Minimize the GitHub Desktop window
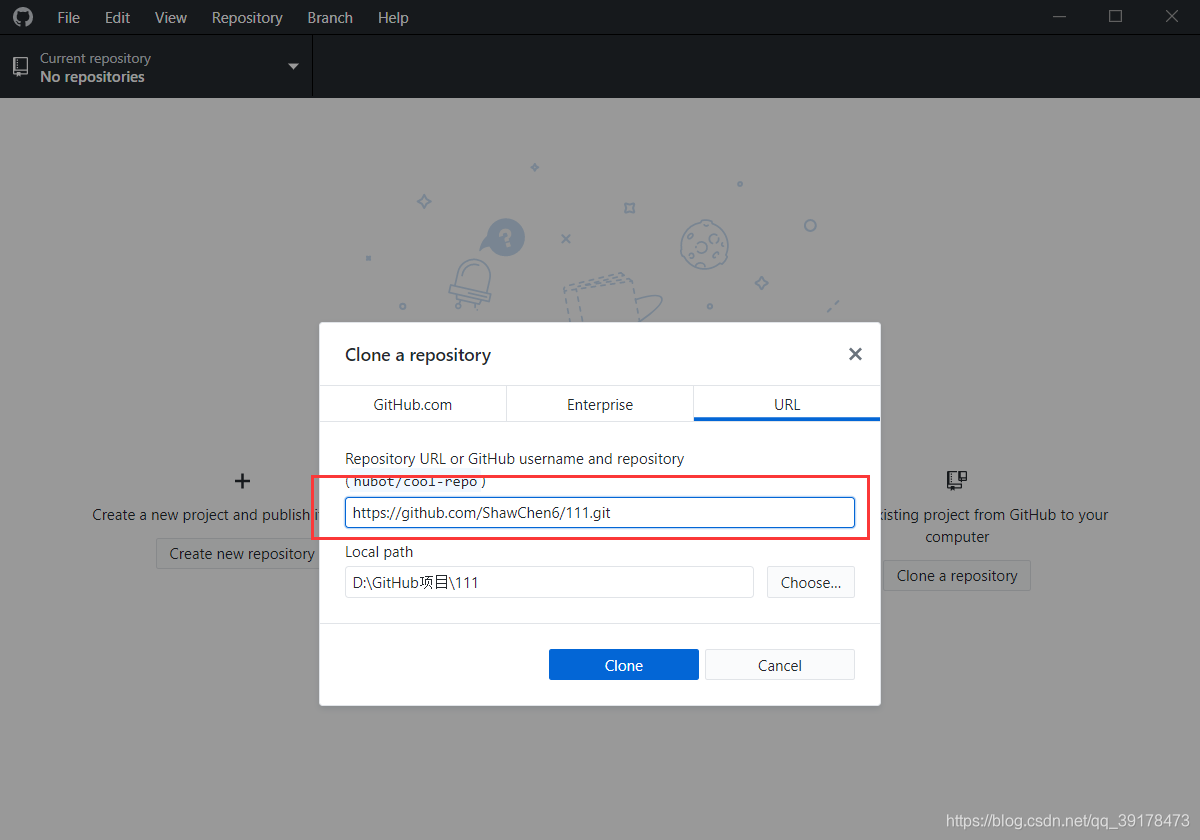The image size is (1200, 840). click(x=1060, y=17)
